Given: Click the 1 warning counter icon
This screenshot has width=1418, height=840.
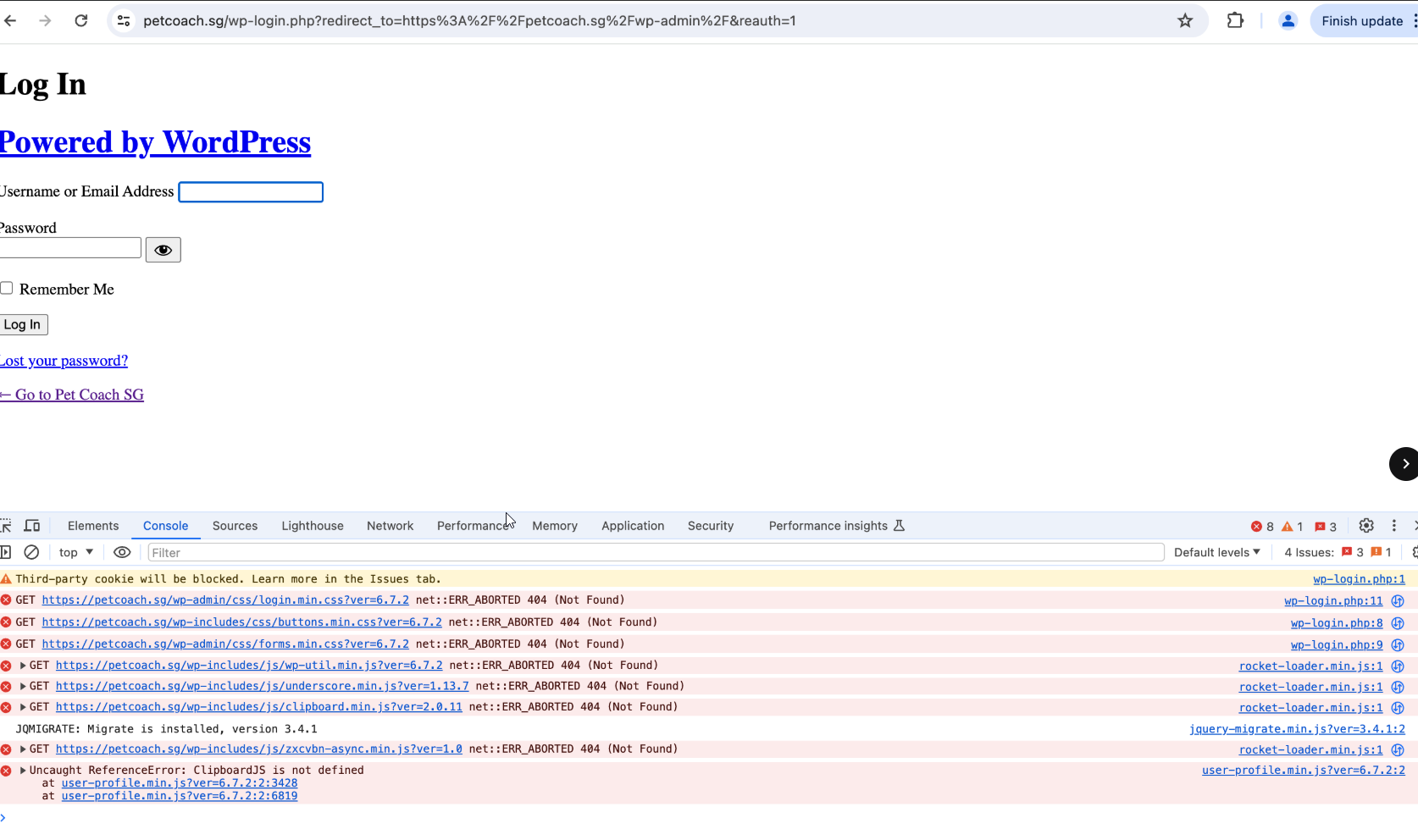Looking at the screenshot, I should click(1293, 527).
